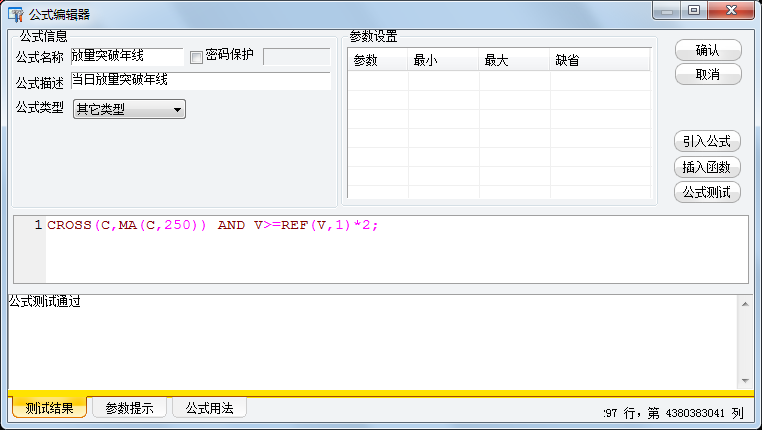Click the 参数 column header

coord(378,60)
